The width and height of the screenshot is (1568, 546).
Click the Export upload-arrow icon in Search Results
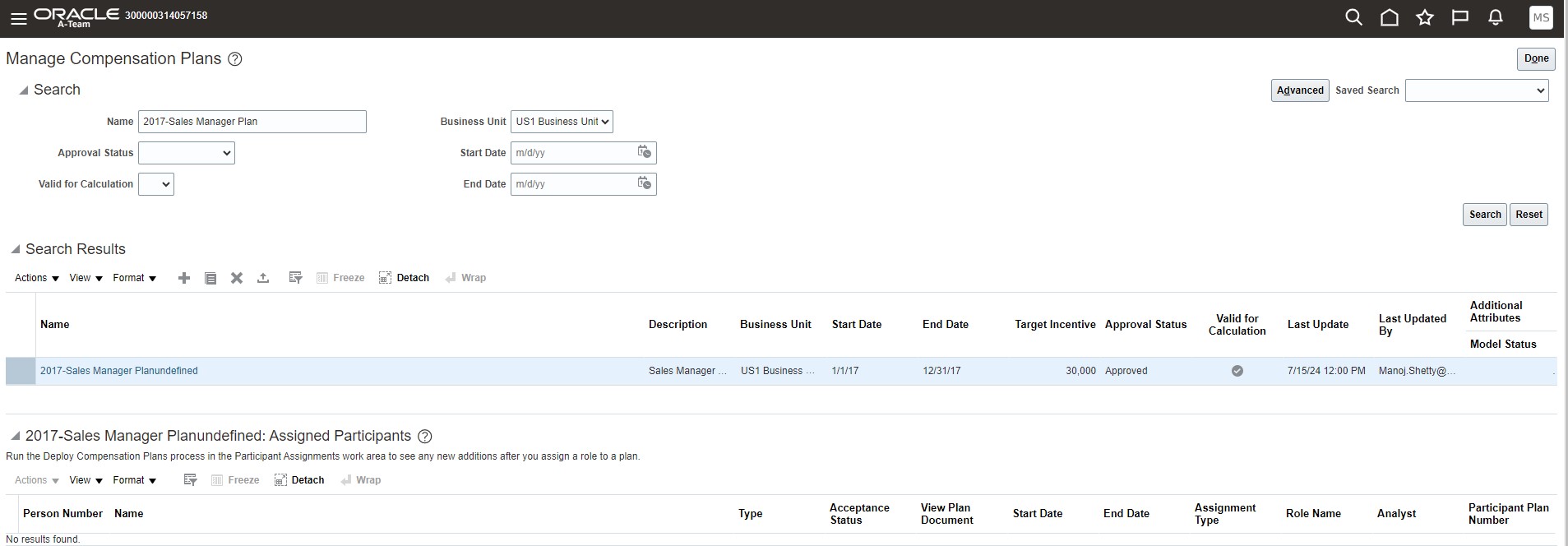[x=263, y=278]
